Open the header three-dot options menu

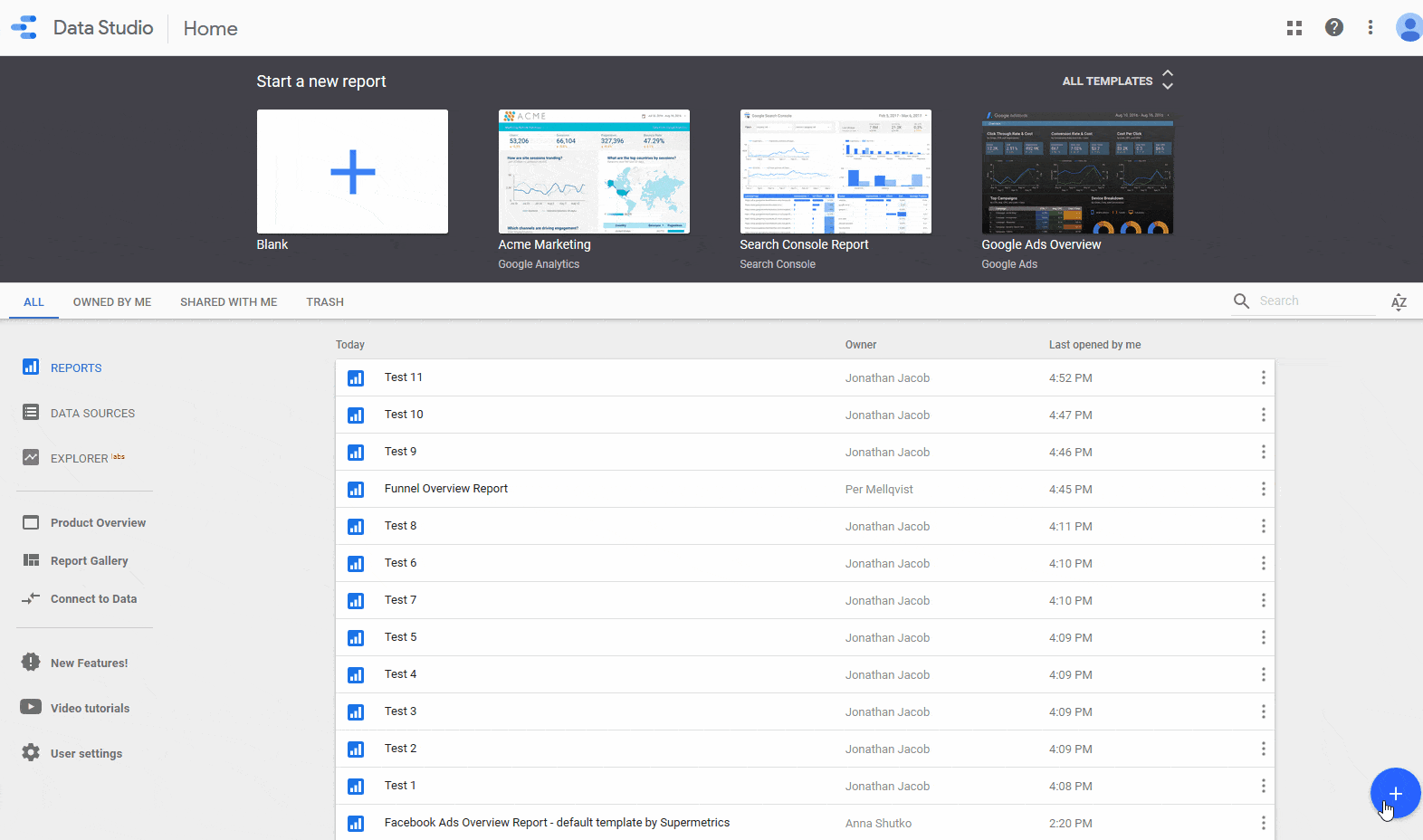(1370, 27)
